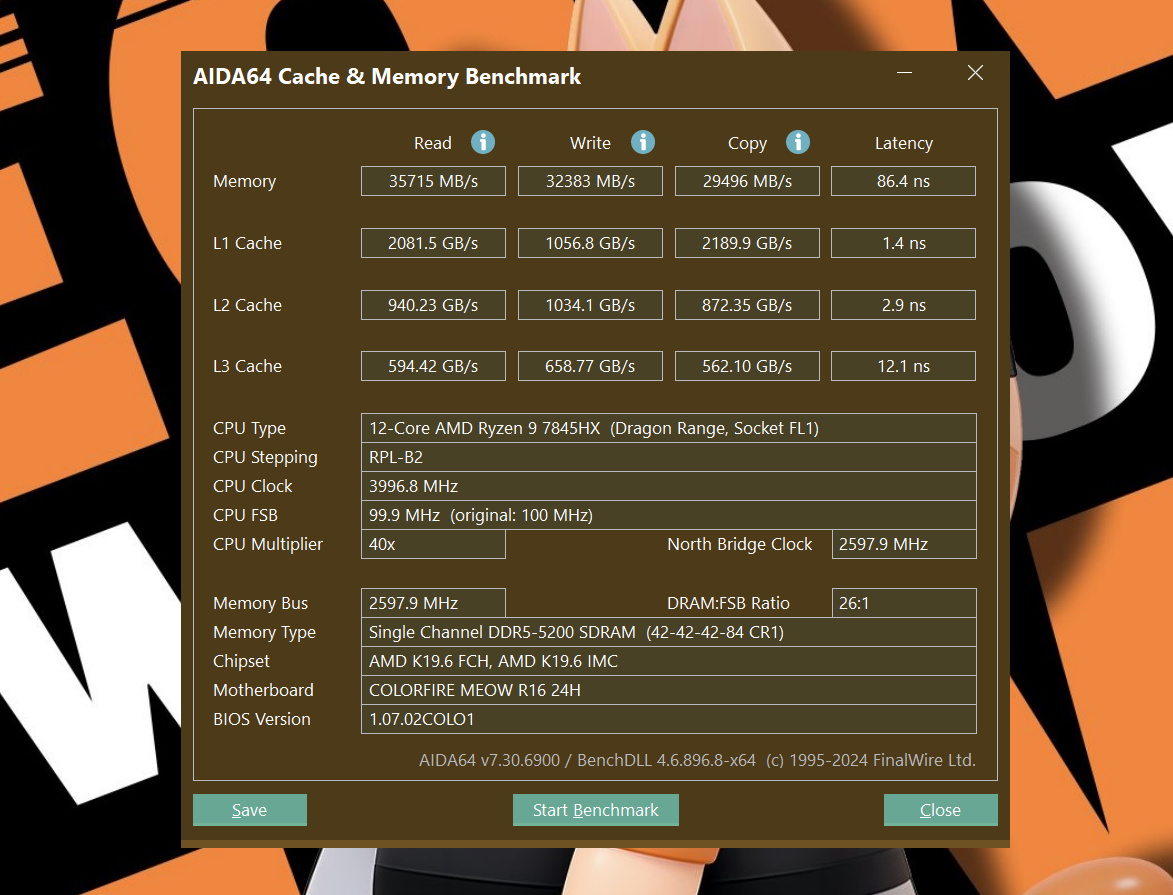Screen dimensions: 1173x895
Task: Click the CPU Type label
Action: pos(249,429)
